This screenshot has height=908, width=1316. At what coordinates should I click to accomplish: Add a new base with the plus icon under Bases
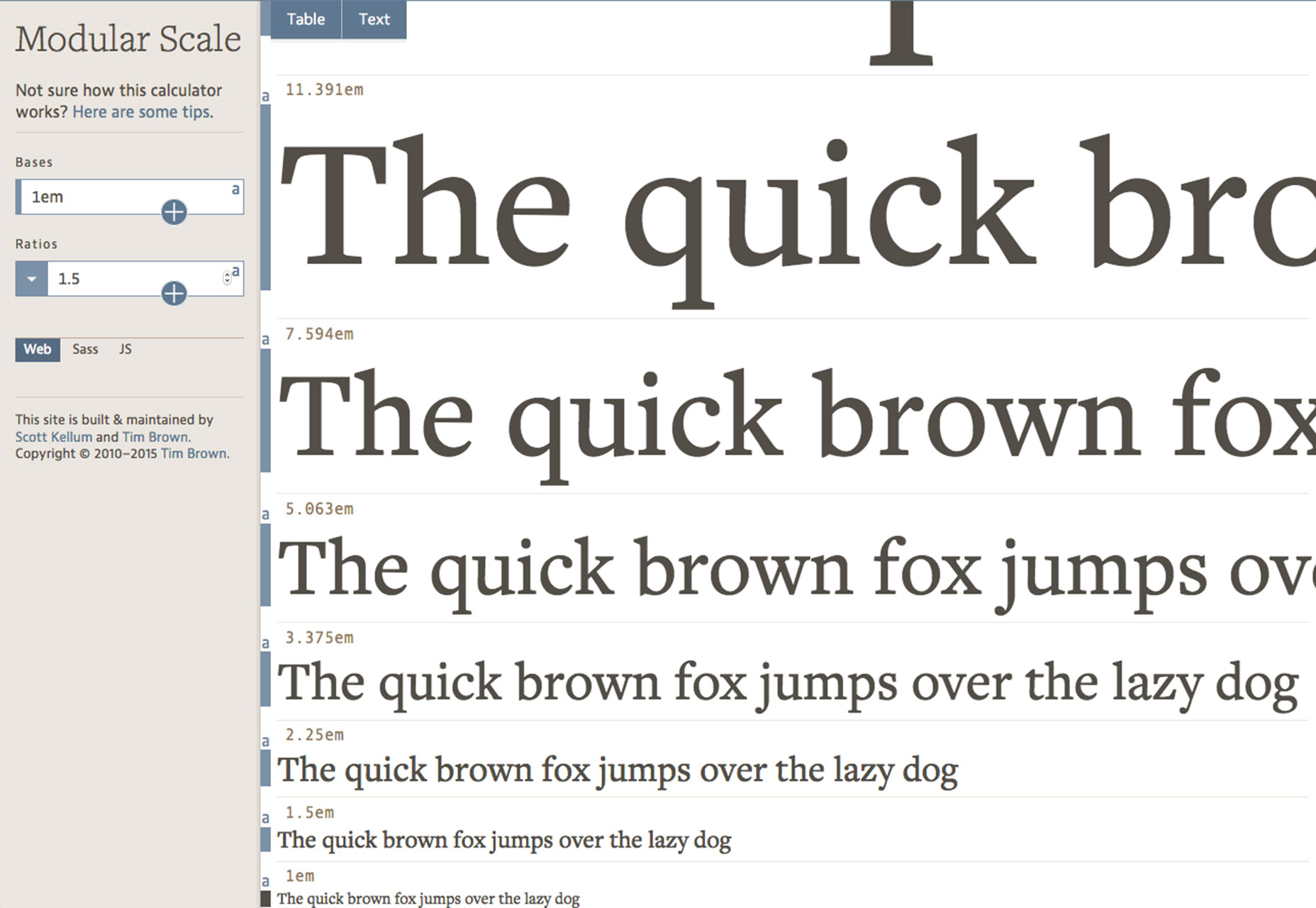[x=174, y=211]
